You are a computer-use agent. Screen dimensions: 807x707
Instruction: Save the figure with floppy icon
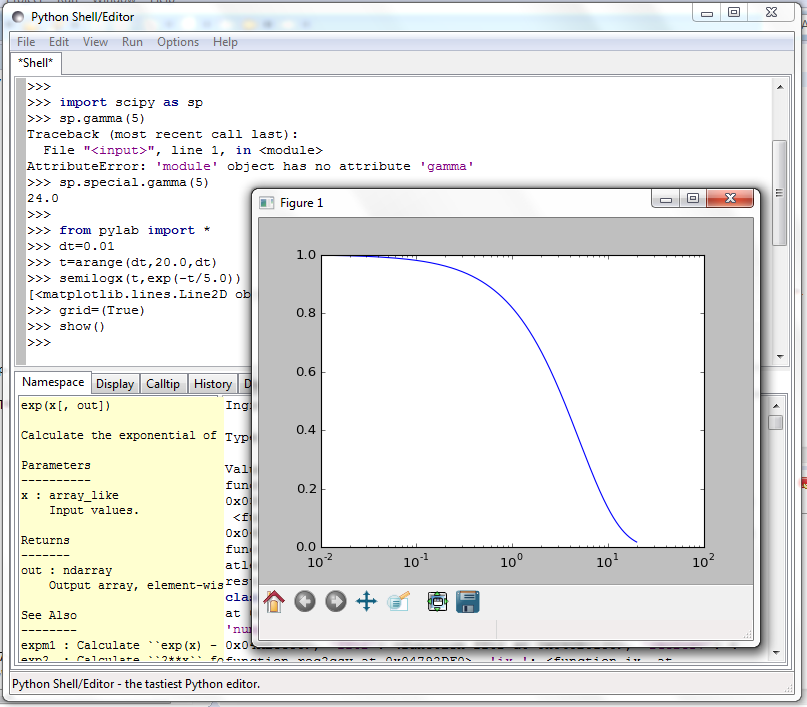click(467, 601)
